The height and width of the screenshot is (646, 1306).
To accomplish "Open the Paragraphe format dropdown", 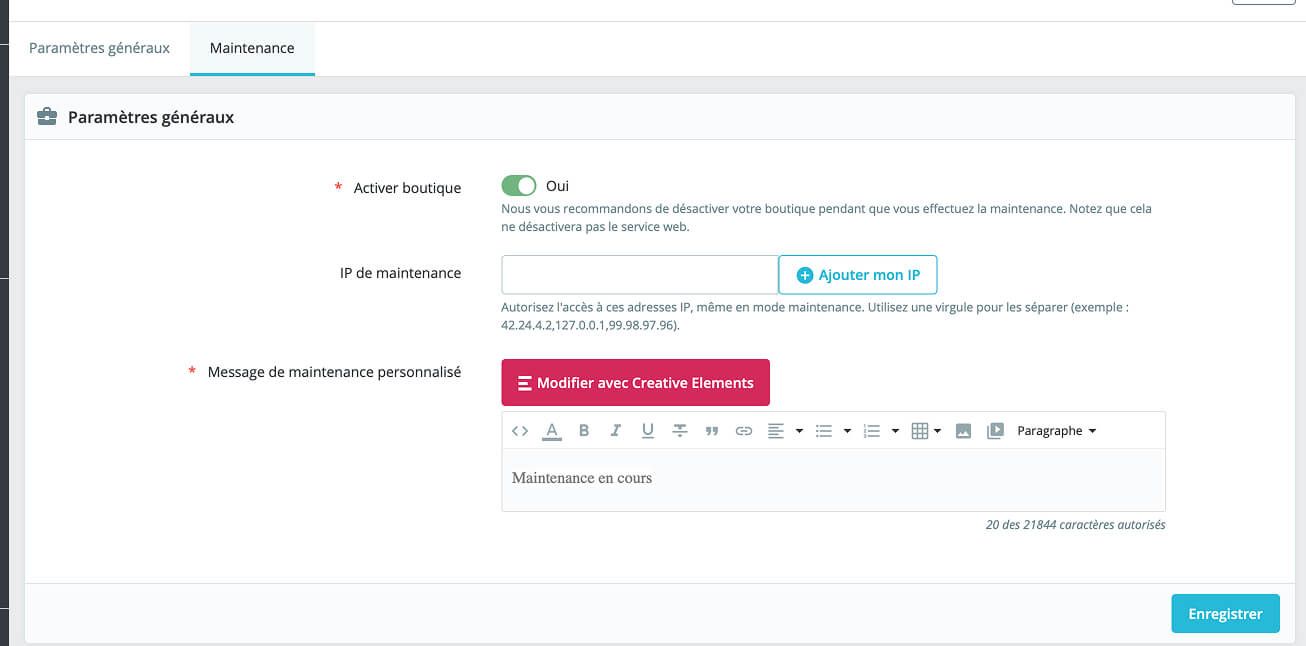I will [x=1056, y=431].
